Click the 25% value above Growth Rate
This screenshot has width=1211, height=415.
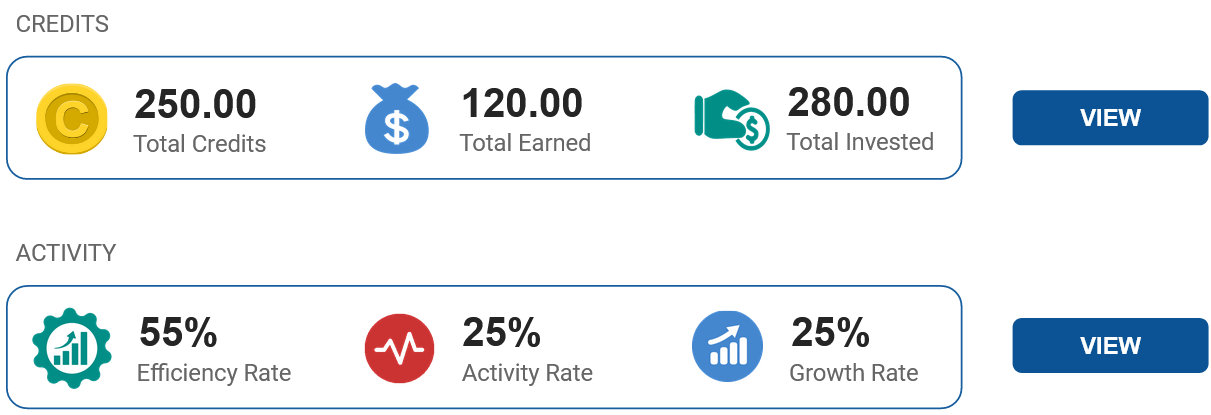[x=830, y=332]
